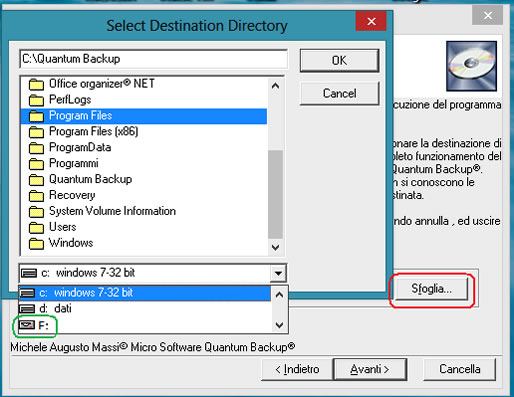Click the d: dati drive icon
The height and width of the screenshot is (397, 514).
[27, 309]
